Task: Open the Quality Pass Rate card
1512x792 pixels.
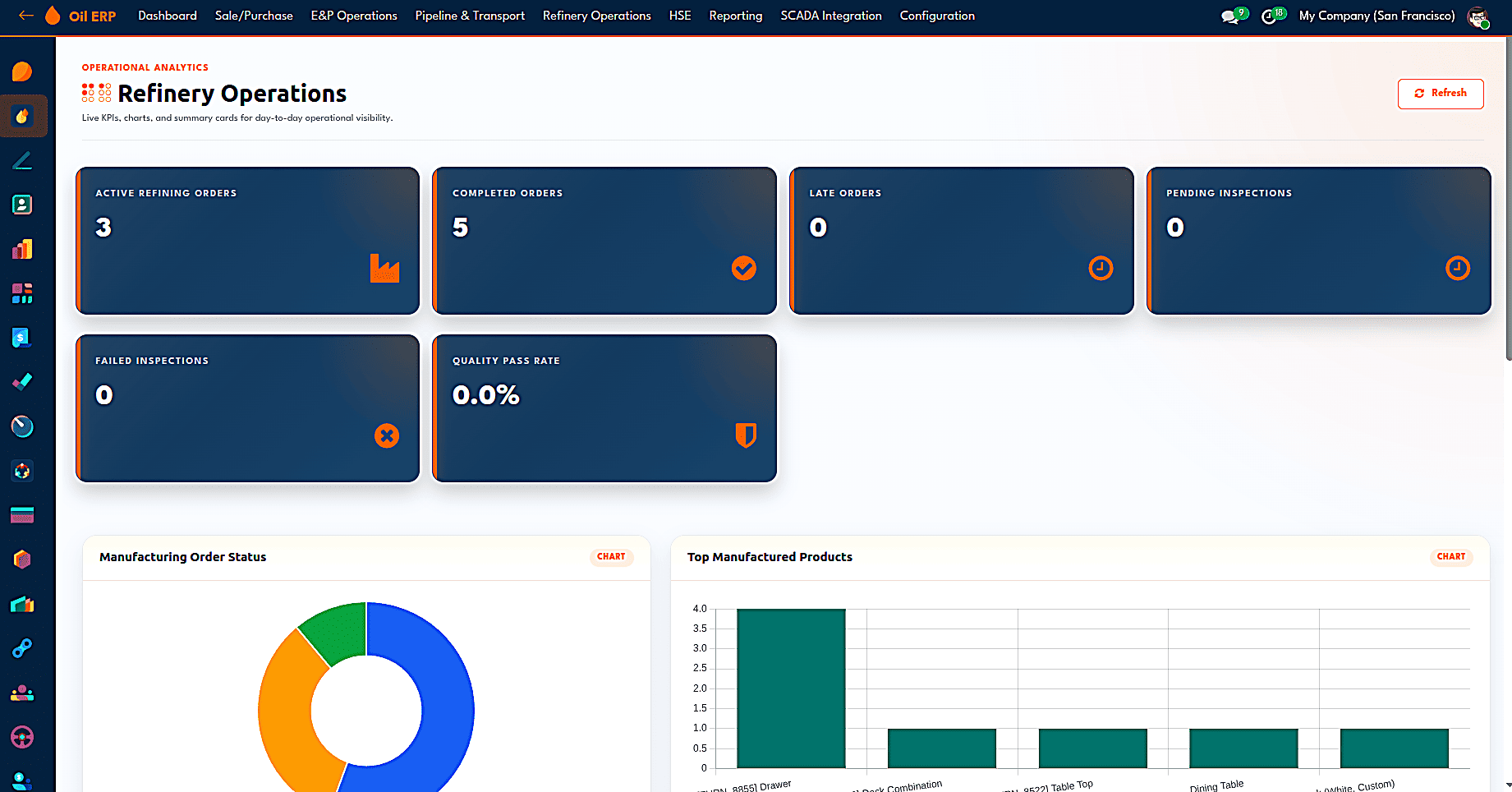Action: click(x=604, y=408)
